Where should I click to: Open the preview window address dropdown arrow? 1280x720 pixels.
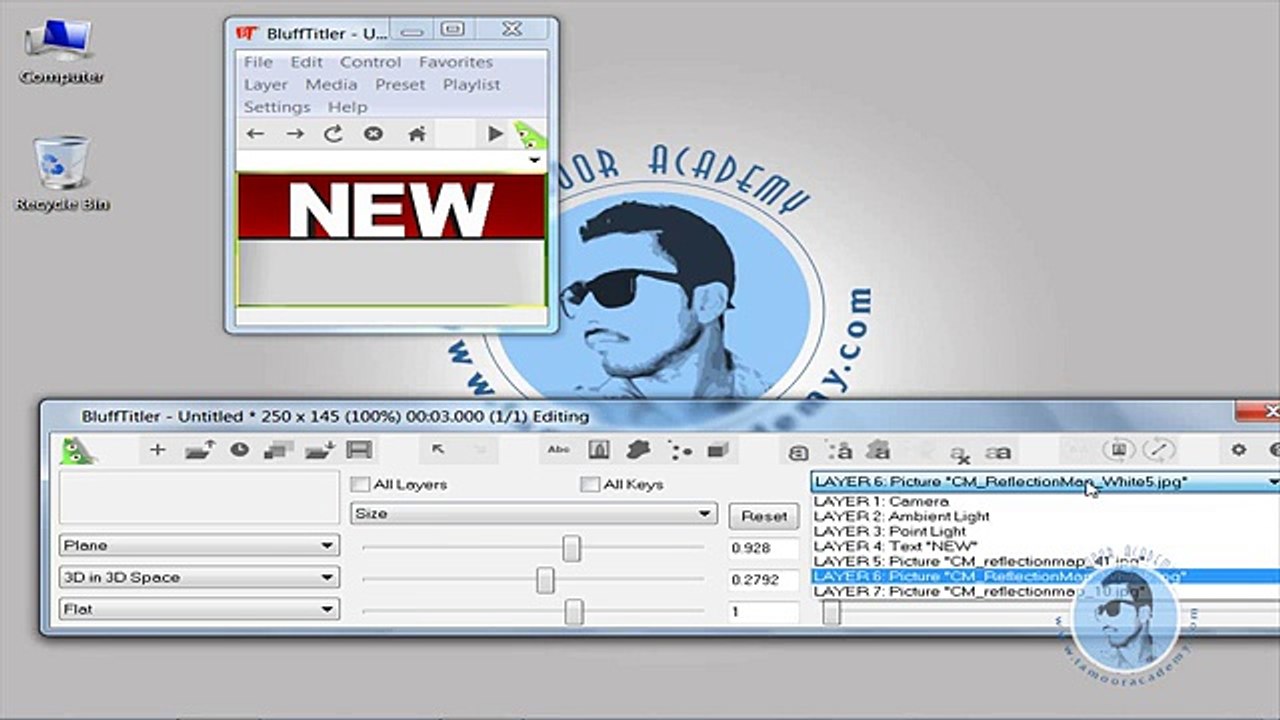click(534, 160)
